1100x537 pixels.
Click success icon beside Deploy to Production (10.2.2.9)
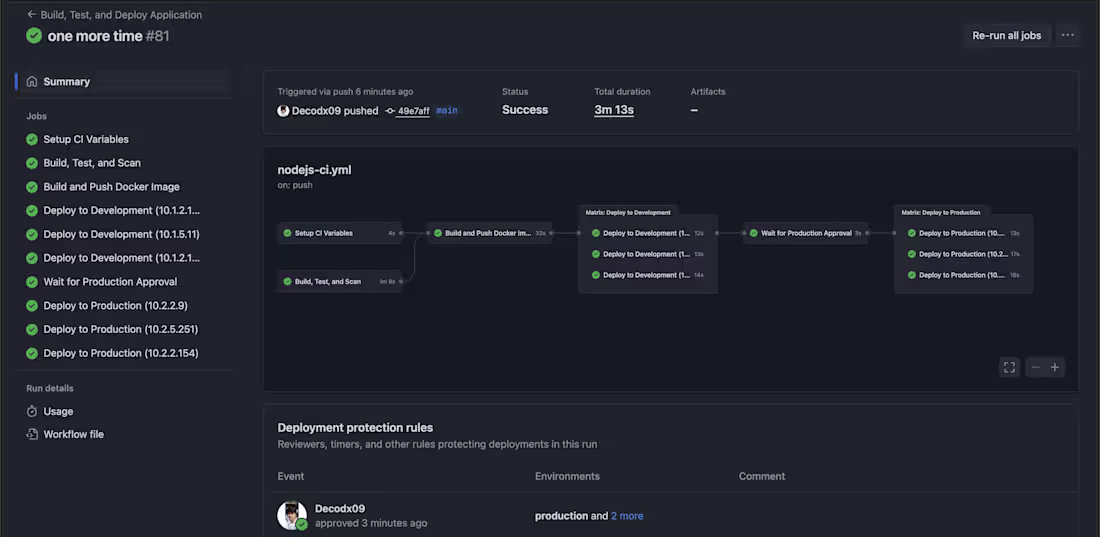(x=32, y=305)
